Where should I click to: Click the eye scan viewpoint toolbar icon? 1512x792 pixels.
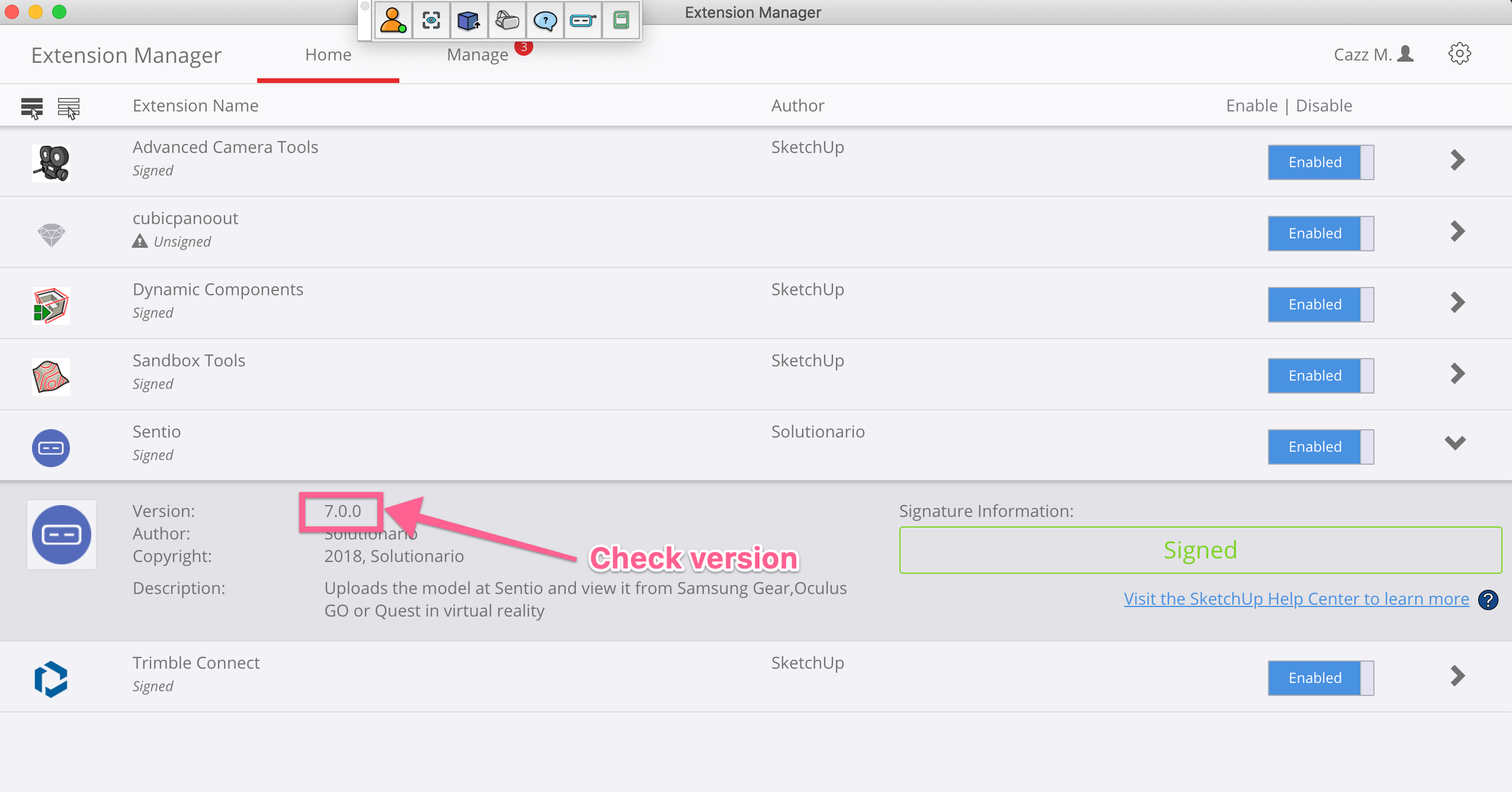(x=431, y=21)
